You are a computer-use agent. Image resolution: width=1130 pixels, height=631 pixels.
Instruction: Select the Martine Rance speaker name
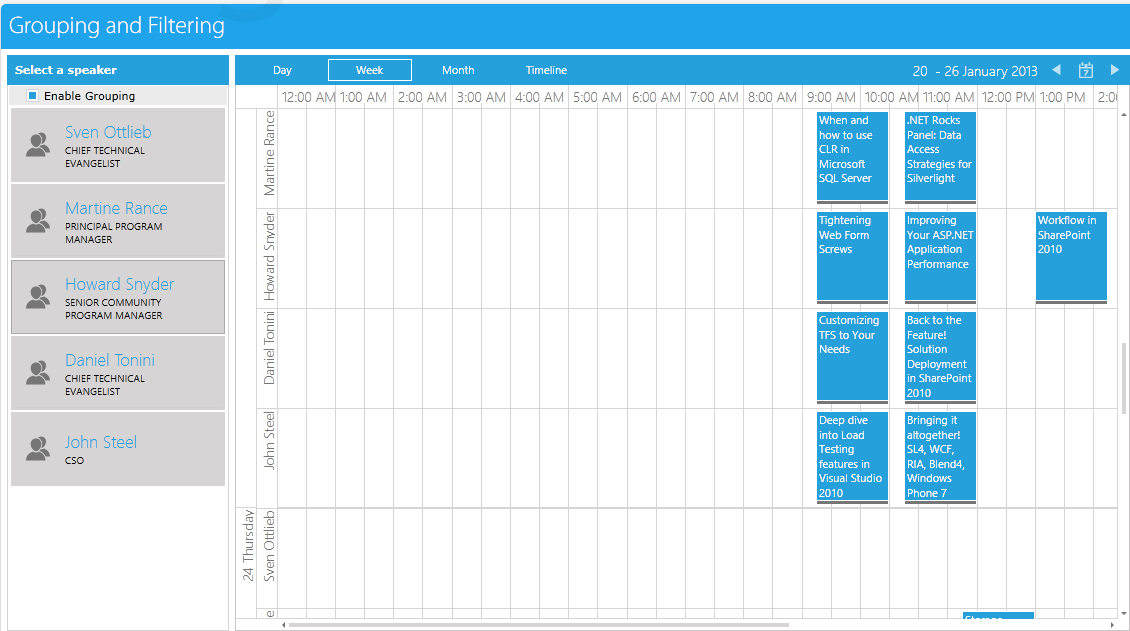click(116, 208)
